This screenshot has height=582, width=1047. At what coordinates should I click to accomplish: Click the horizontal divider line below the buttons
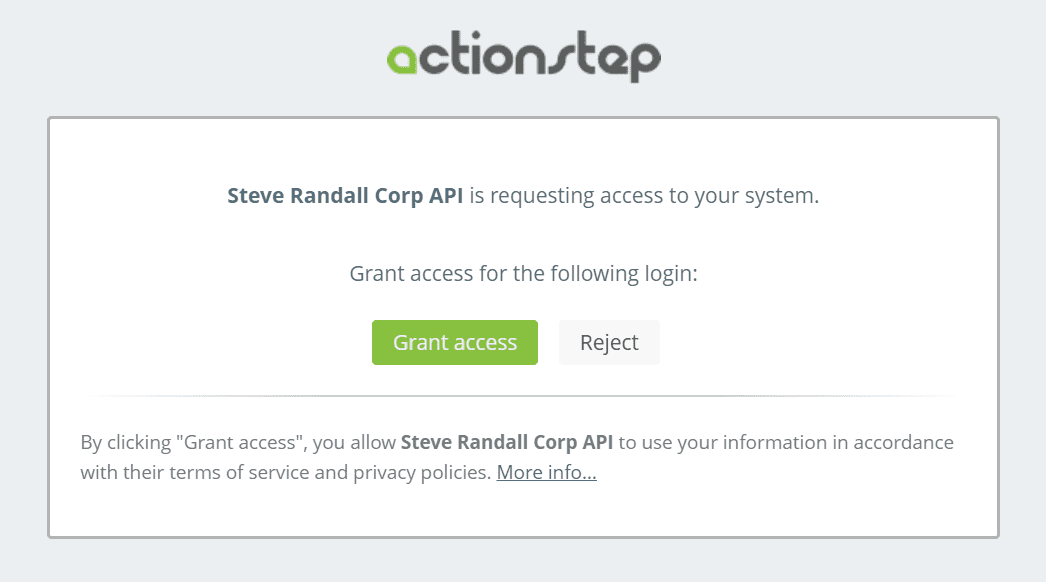point(523,396)
